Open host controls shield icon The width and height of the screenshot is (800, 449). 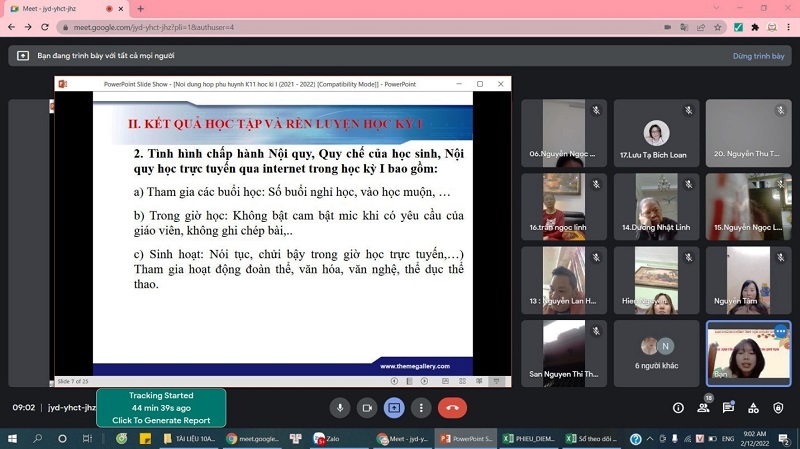point(779,408)
